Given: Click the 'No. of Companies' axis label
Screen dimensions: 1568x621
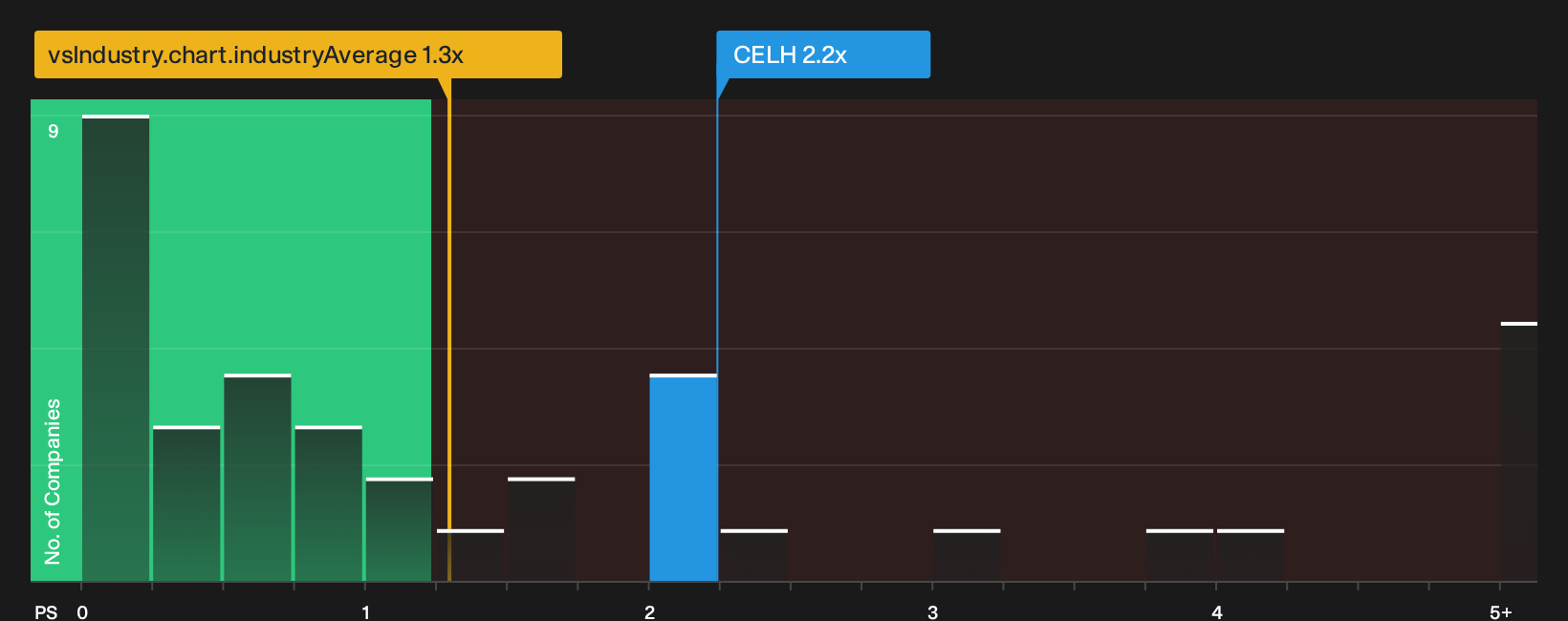Looking at the screenshot, I should click(53, 482).
